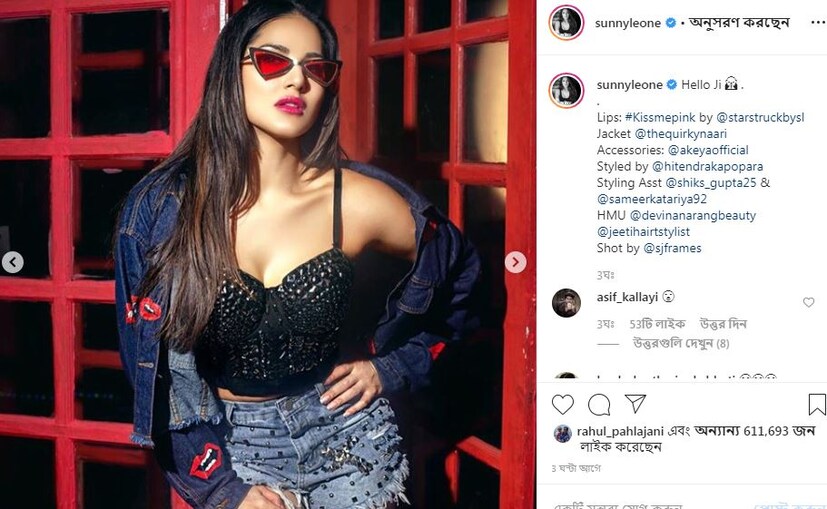The width and height of the screenshot is (827, 509).
Task: Visit @starstruckbysl profile
Action: [760, 118]
